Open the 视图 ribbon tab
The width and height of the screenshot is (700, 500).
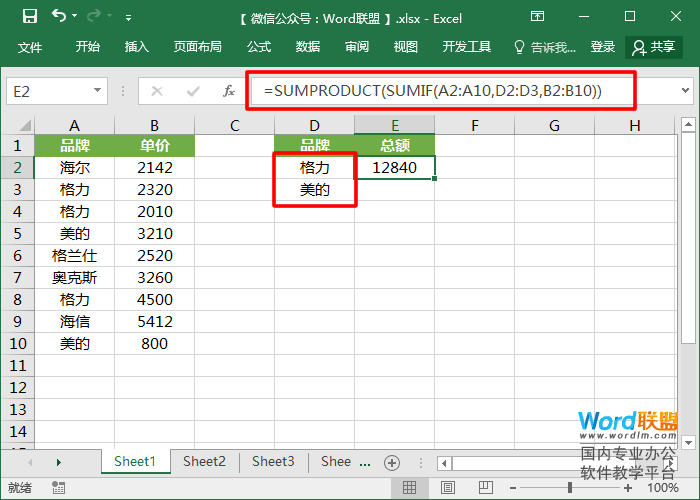[x=405, y=47]
